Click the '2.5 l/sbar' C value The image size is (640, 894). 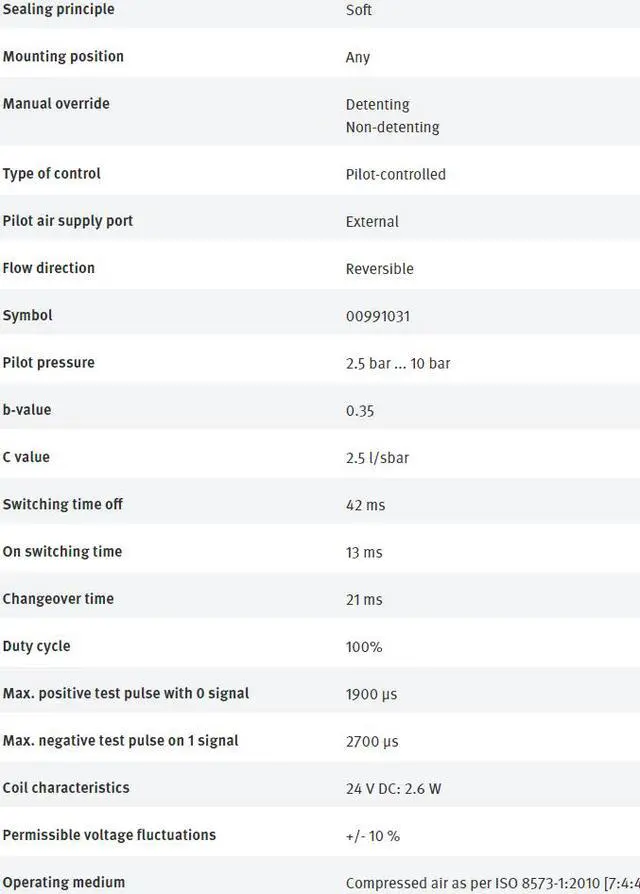(377, 458)
